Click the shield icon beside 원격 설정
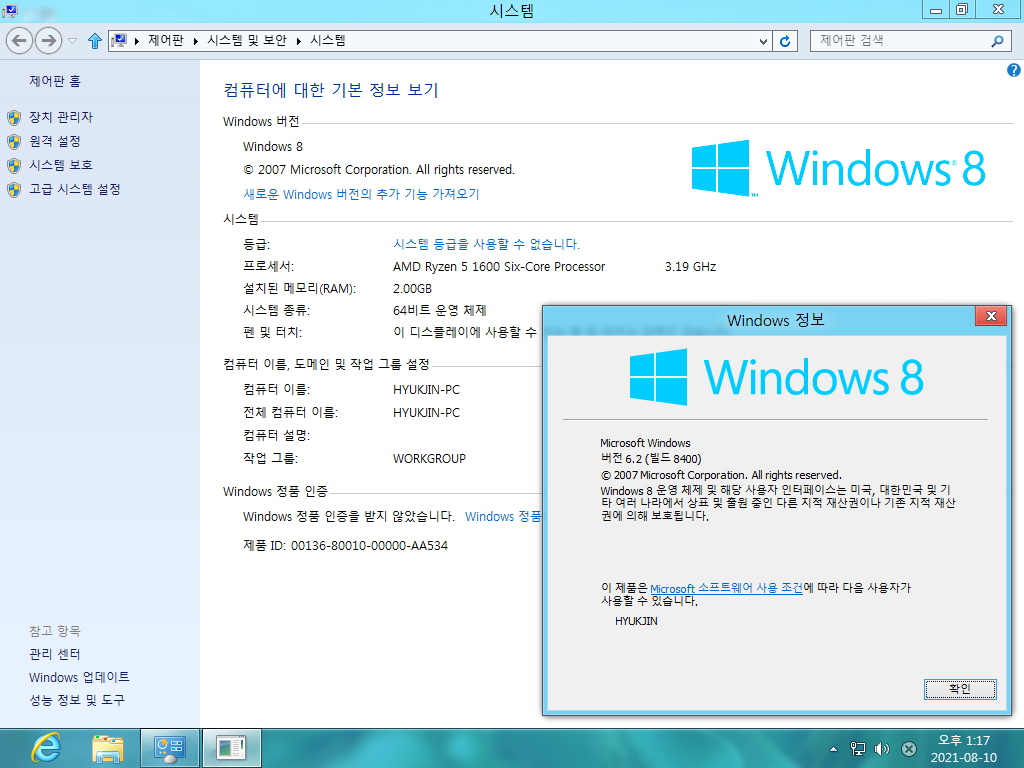 click(x=14, y=142)
